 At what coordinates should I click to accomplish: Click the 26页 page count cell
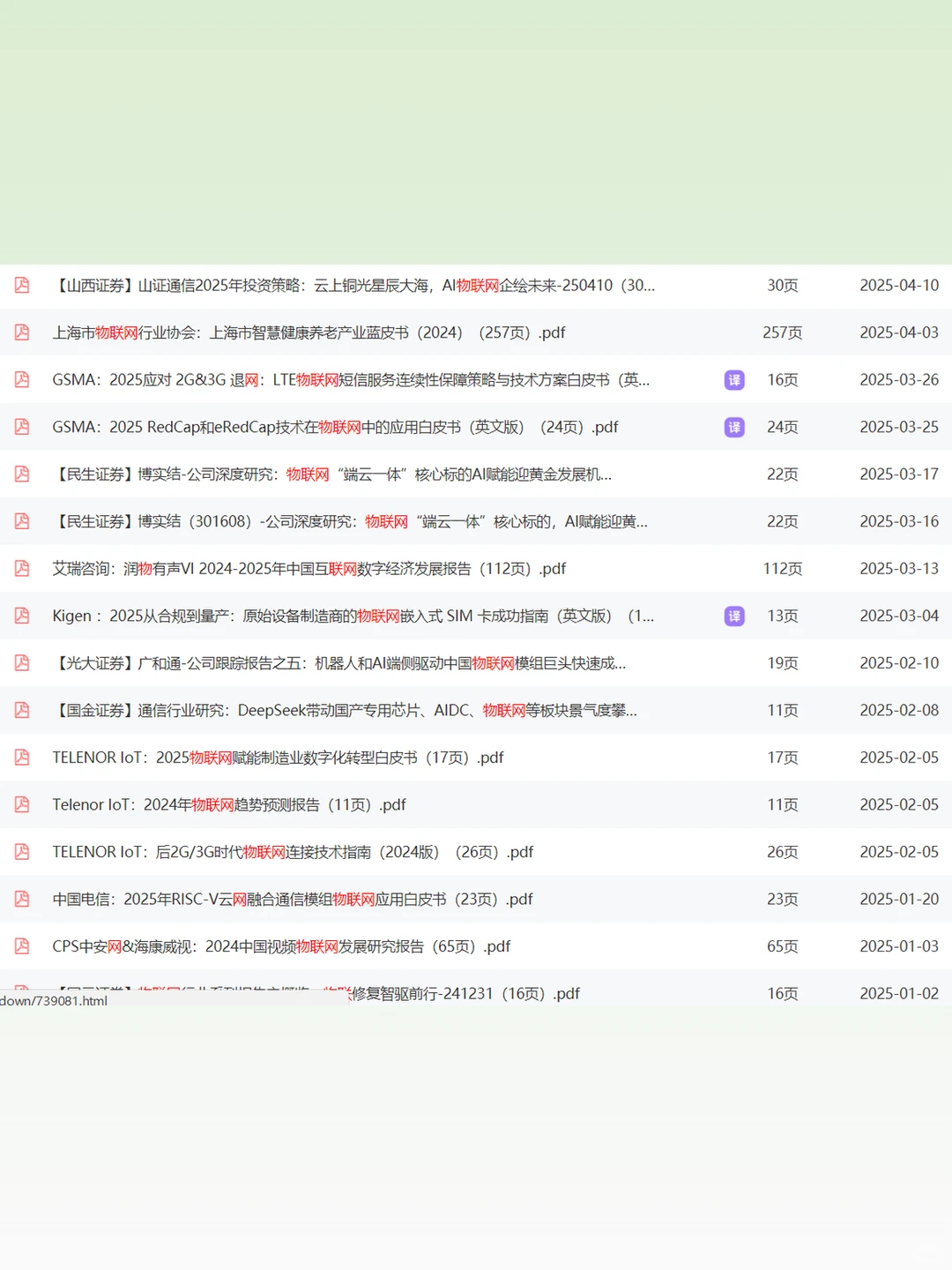click(x=783, y=851)
